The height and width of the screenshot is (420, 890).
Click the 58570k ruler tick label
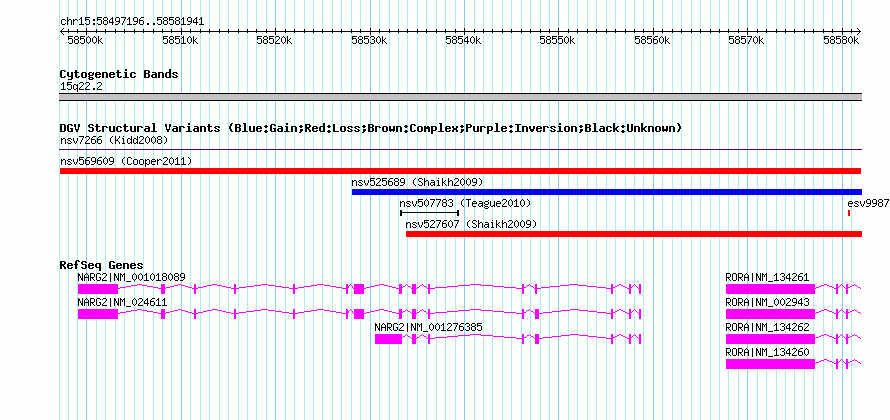(748, 40)
